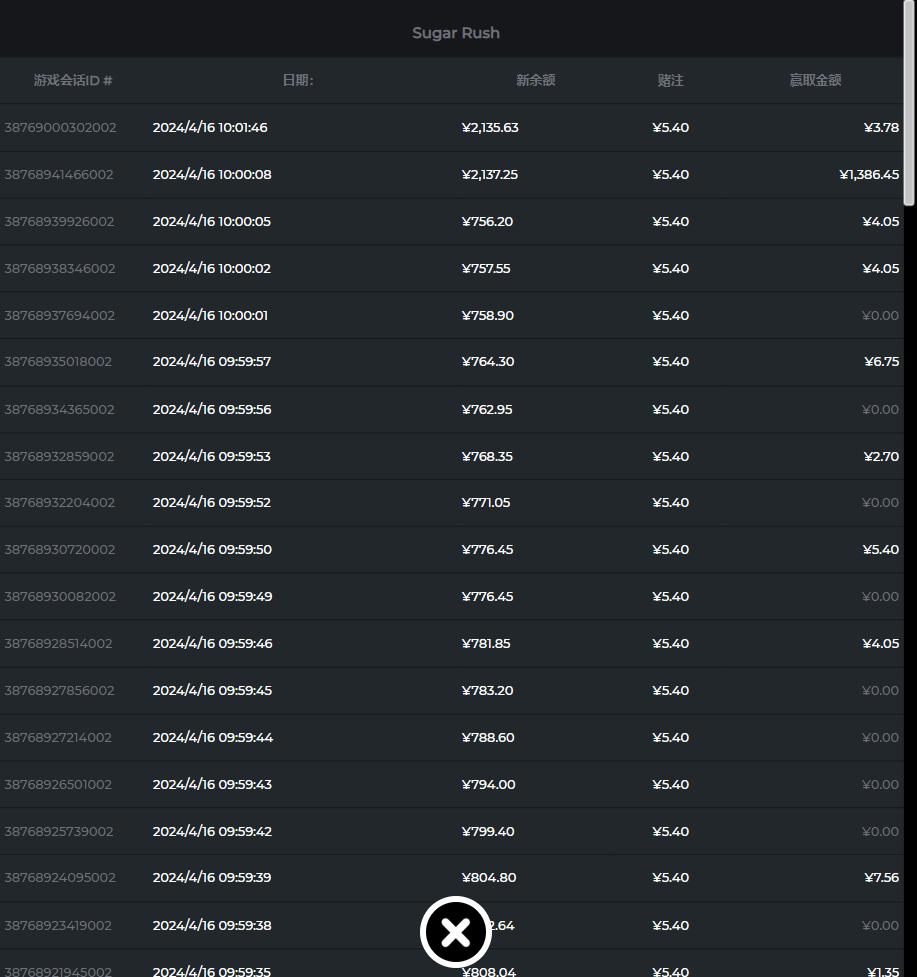This screenshot has height=977, width=917.
Task: Click the Sugar Rush title
Action: point(456,33)
